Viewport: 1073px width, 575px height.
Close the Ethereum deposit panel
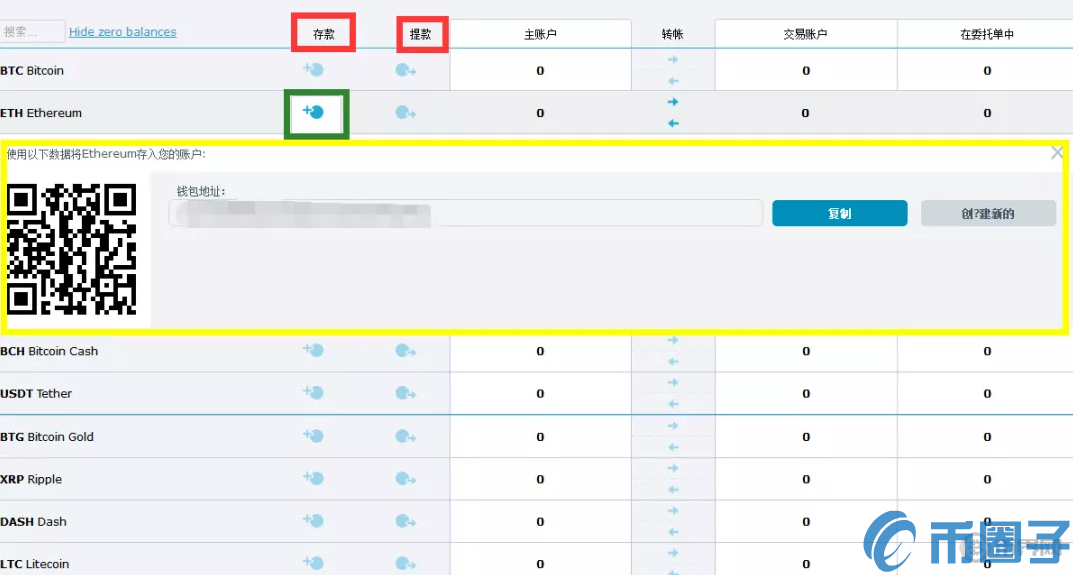[x=1057, y=153]
